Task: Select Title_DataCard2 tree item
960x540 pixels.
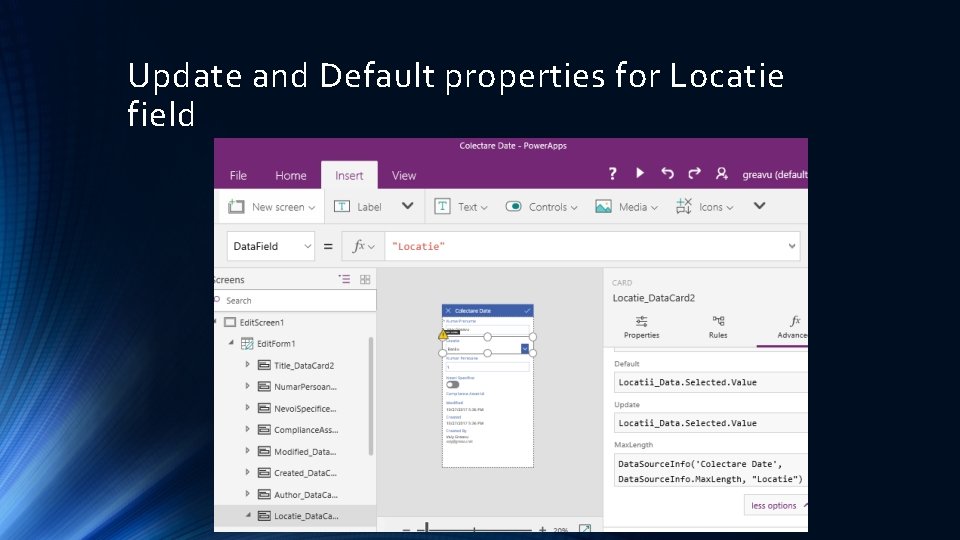Action: pos(304,366)
